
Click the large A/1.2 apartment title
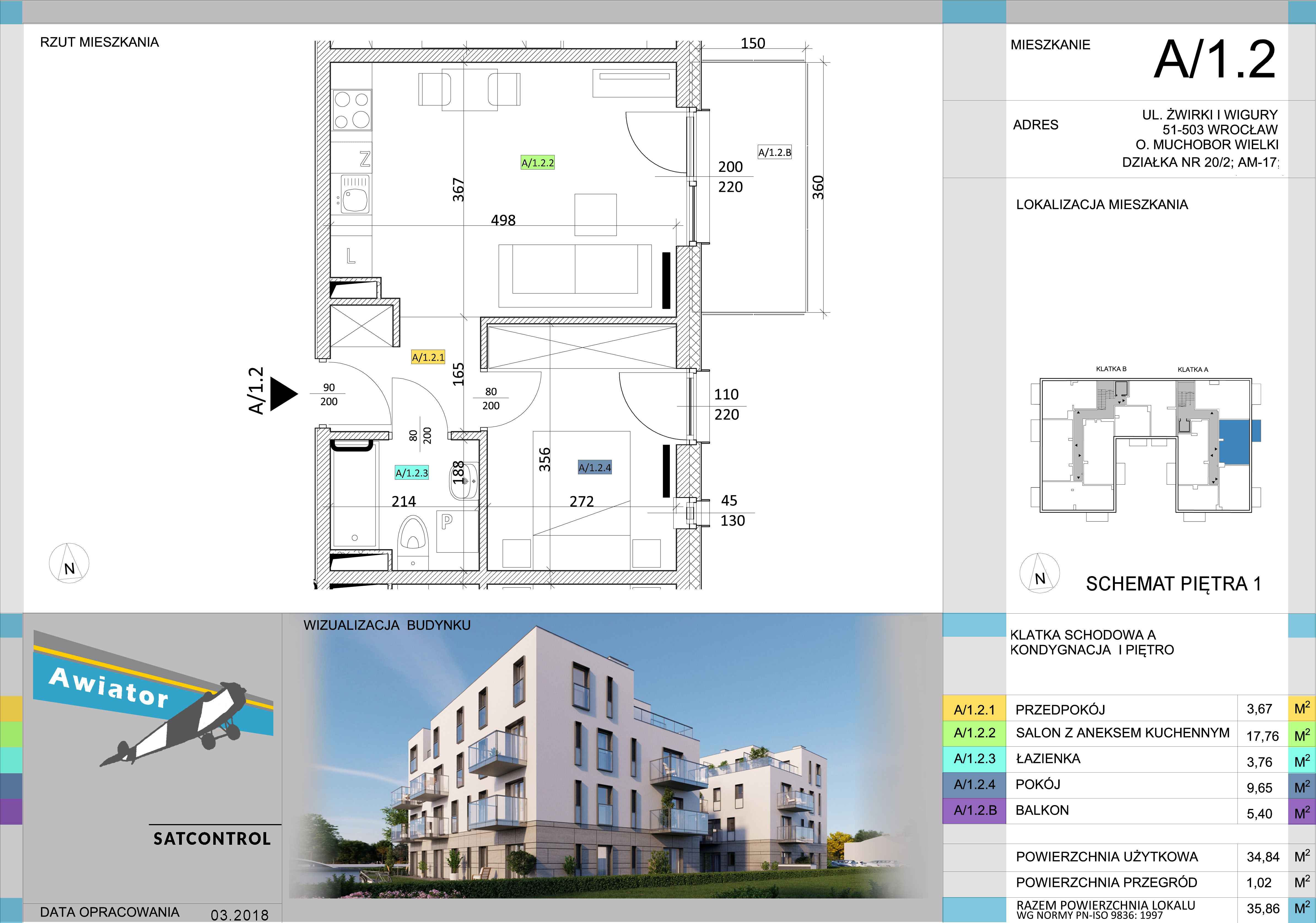point(1215,59)
